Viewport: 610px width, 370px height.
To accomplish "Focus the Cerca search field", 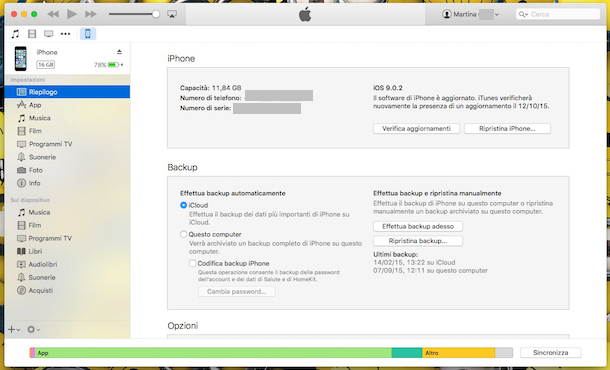I will [558, 14].
